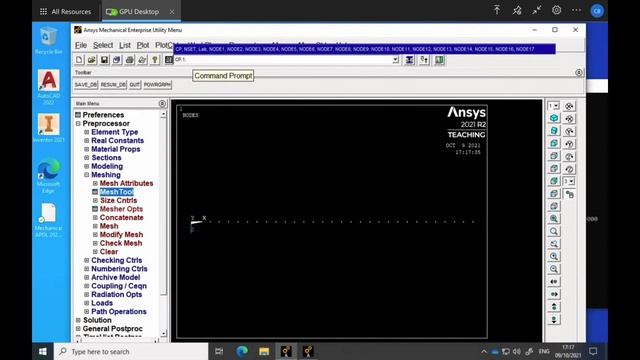
Task: Click the Save Analysis floppy icon
Action: [104, 60]
